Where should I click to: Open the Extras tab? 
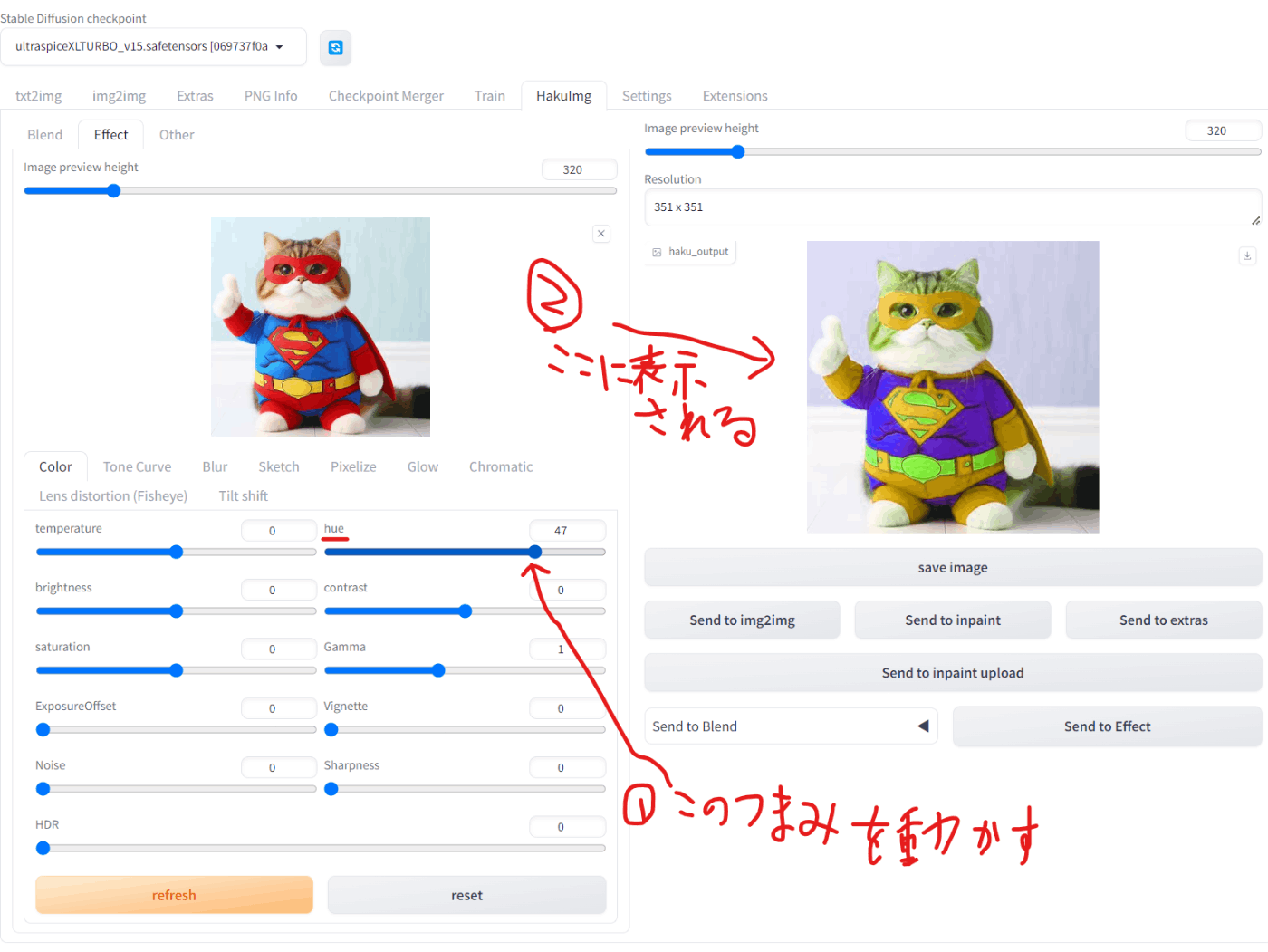[195, 96]
